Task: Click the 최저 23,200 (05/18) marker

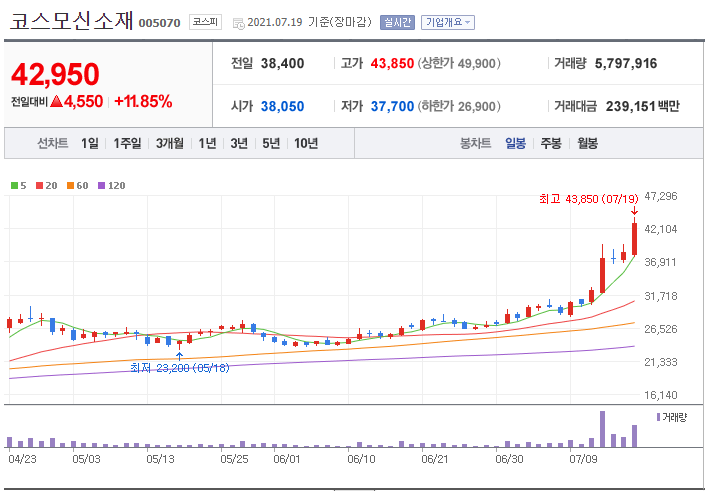Action: tap(180, 368)
